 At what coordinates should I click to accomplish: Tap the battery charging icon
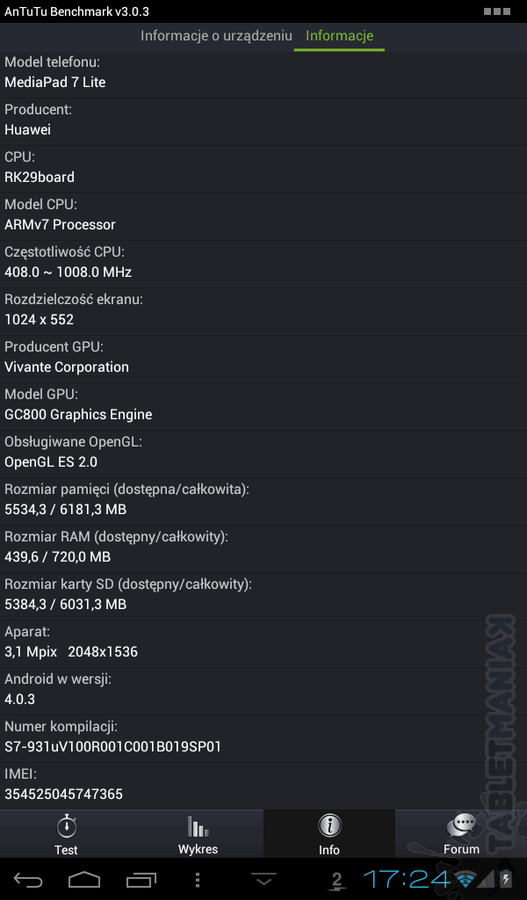coord(506,879)
